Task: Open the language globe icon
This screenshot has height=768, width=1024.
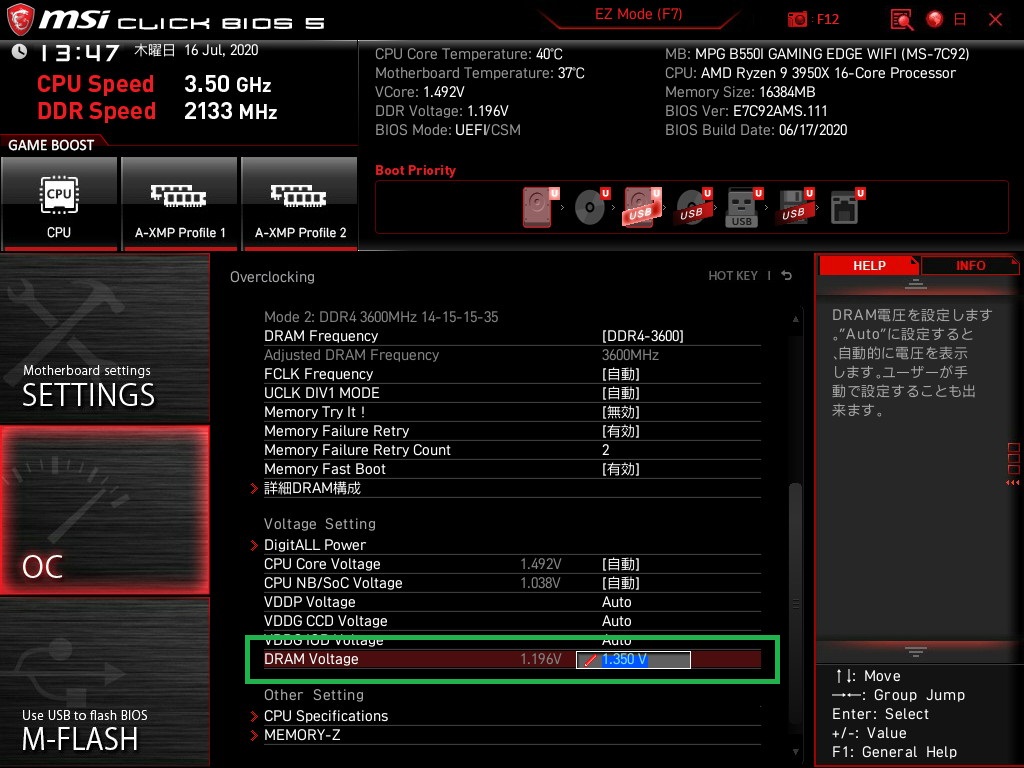Action: coord(935,20)
